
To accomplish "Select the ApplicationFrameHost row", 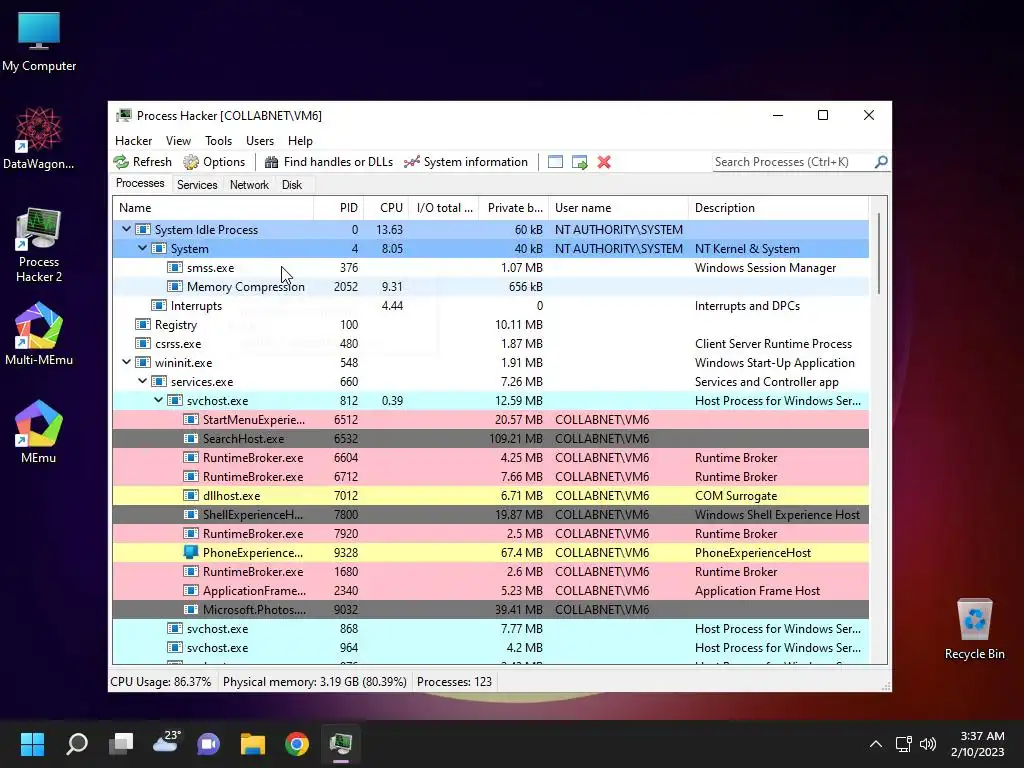I will (x=490, y=590).
